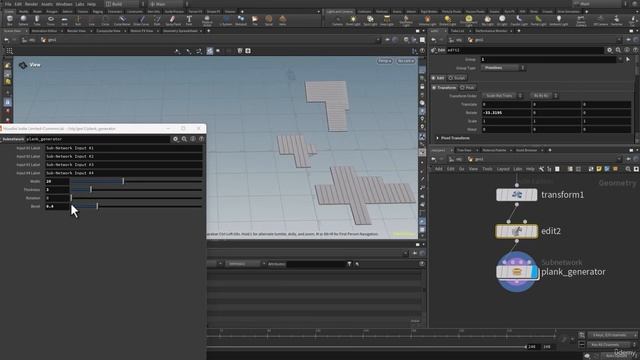Viewport: 640px width, 360px height.
Task: Open the File menu
Action: click(8, 4)
